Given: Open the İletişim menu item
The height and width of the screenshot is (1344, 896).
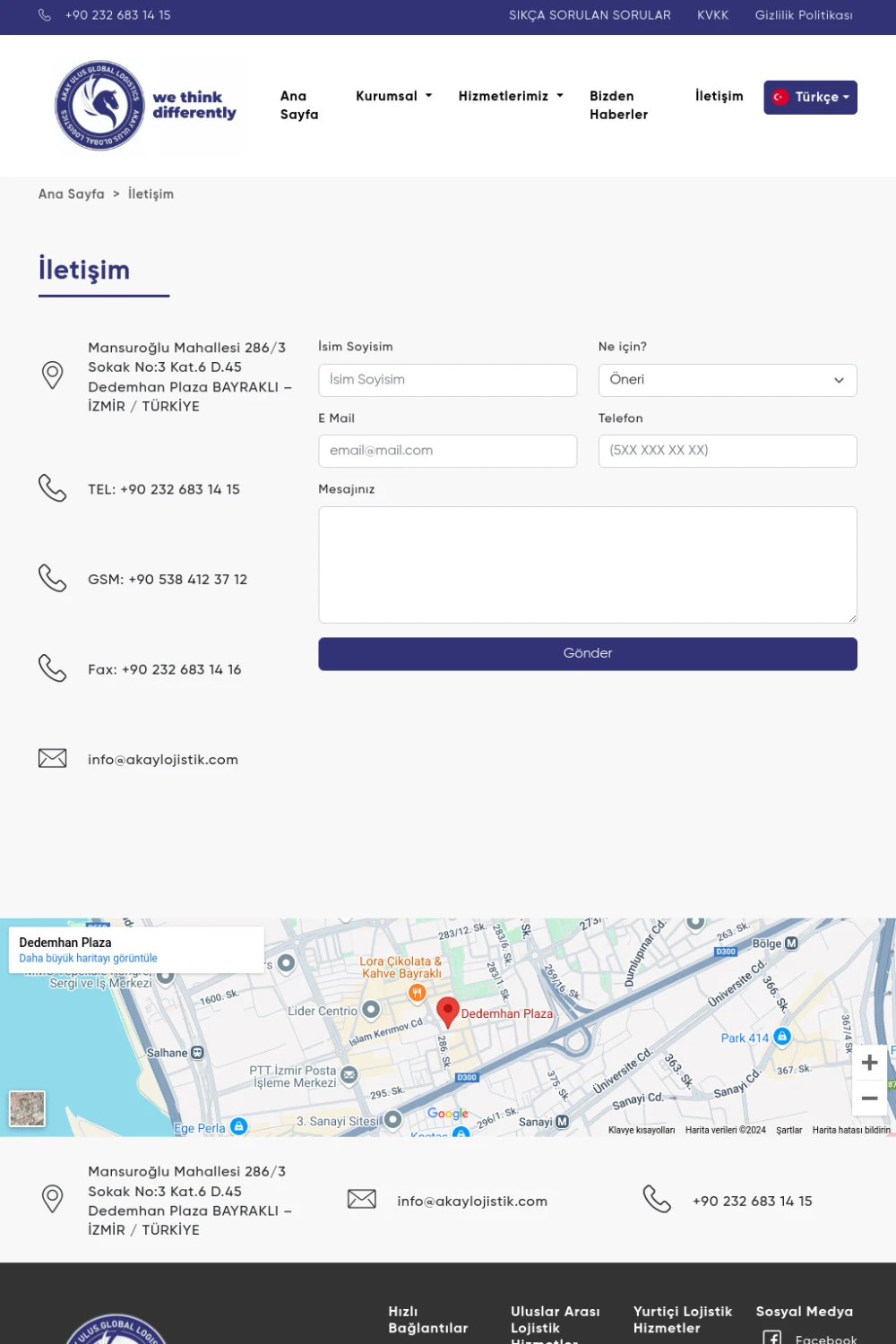Looking at the screenshot, I should pos(719,96).
